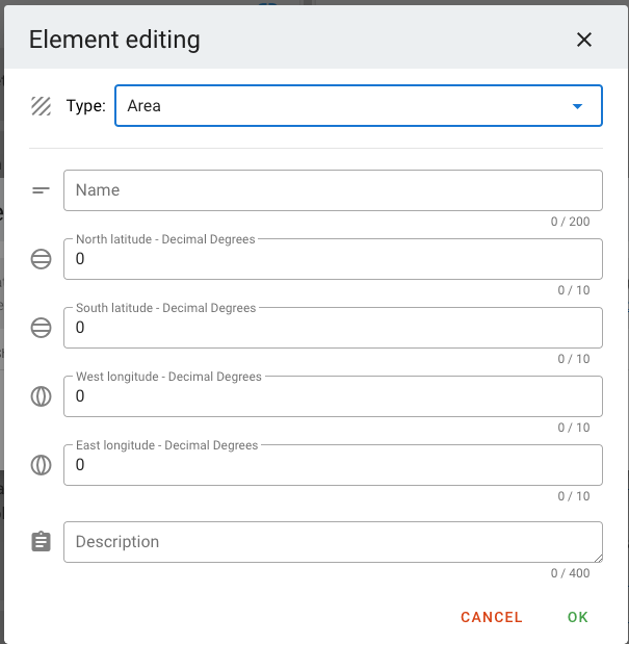
Task: Select the West longitude Decimal Degrees field
Action: [333, 397]
